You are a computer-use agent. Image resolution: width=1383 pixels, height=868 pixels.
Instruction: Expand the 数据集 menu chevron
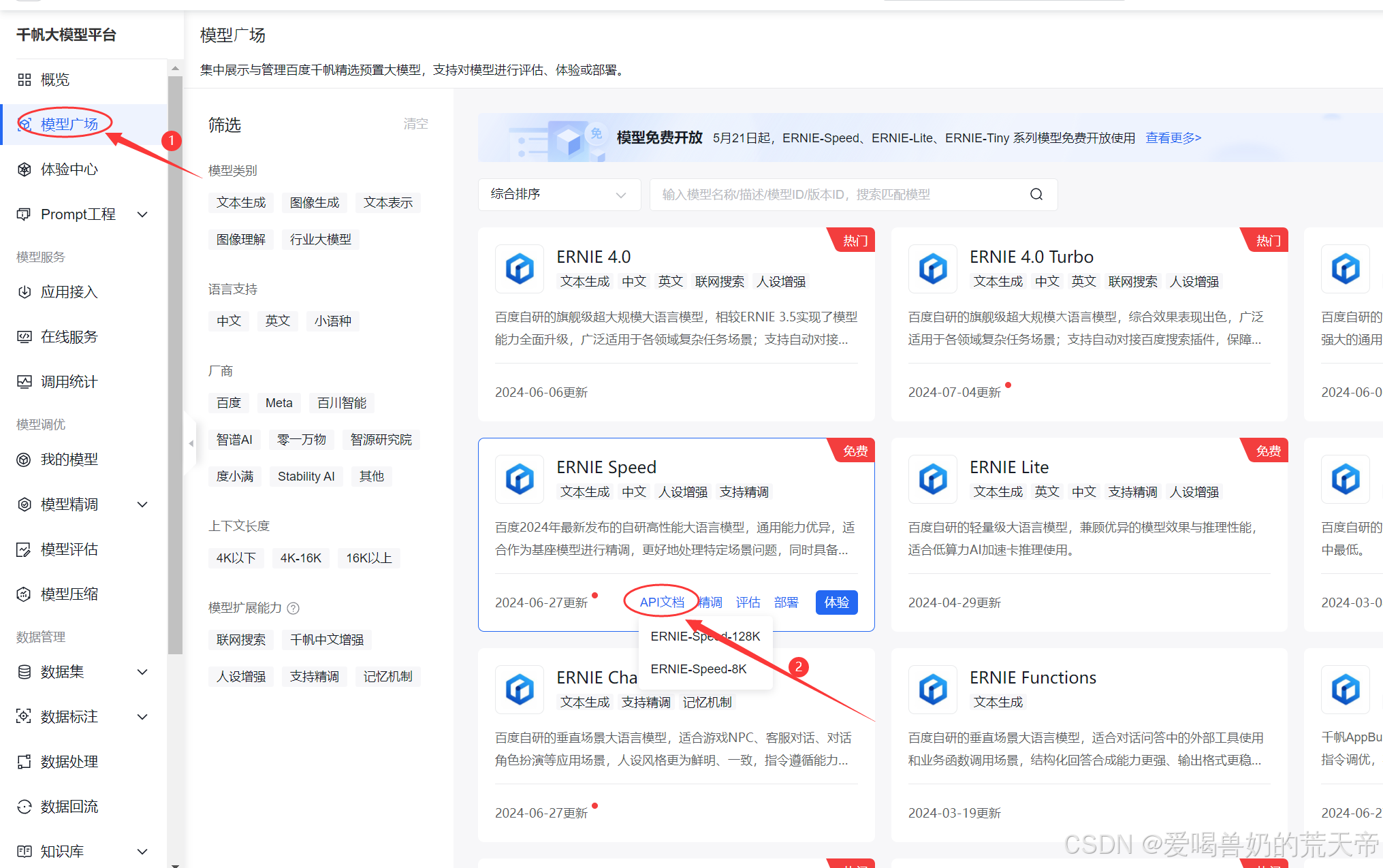pyautogui.click(x=143, y=672)
